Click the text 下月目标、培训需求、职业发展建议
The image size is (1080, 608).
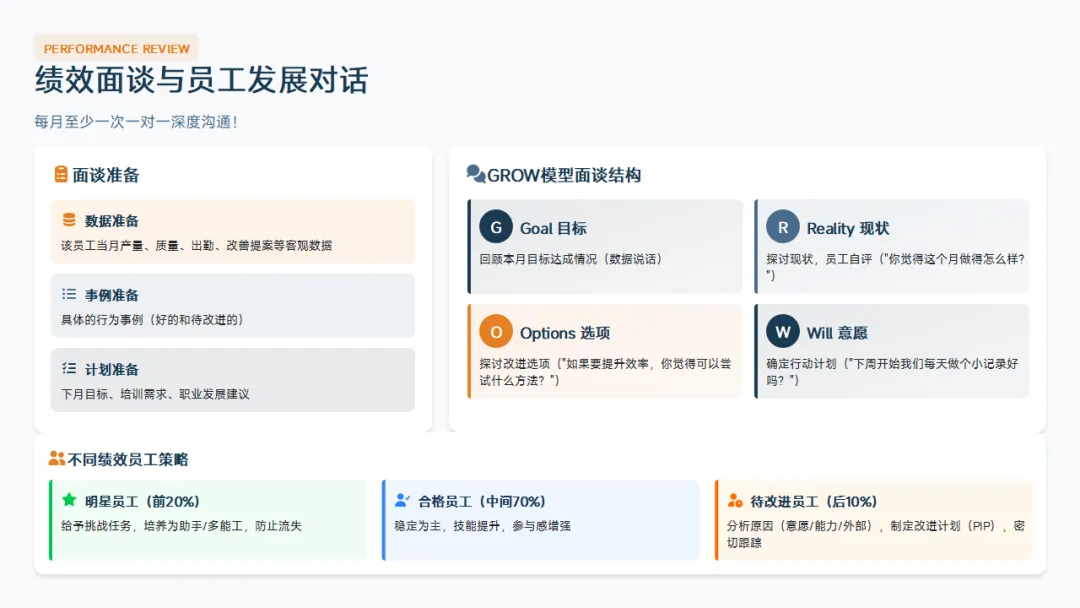tap(155, 394)
